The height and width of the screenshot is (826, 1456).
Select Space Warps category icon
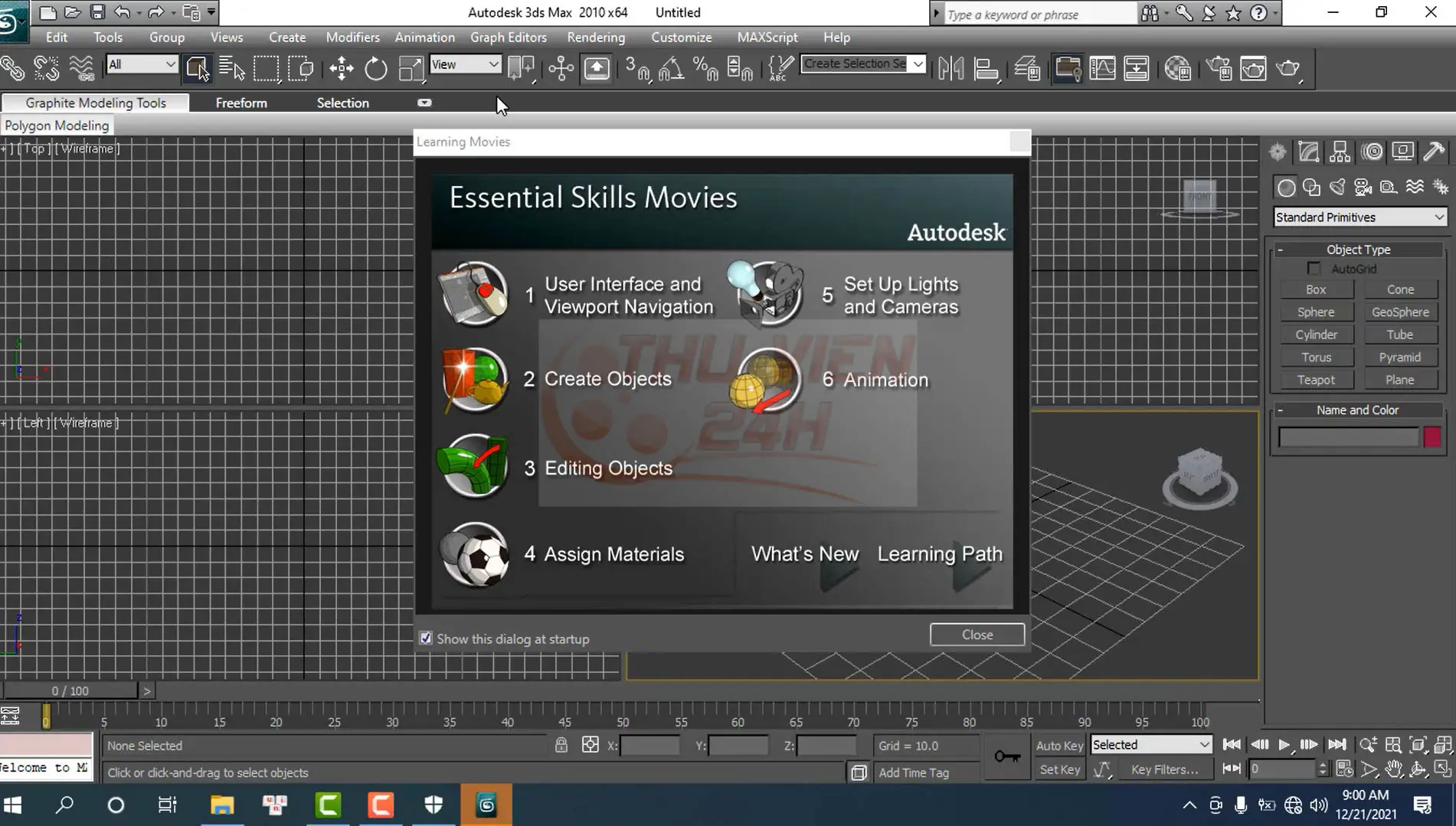click(1415, 188)
